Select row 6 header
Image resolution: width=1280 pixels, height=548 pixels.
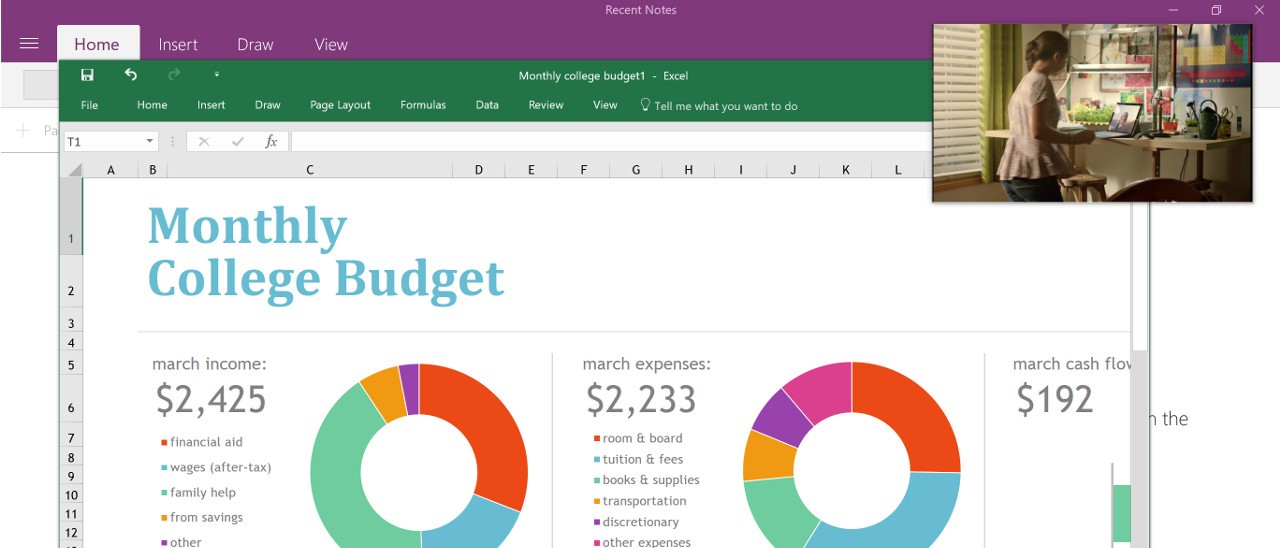tap(71, 402)
